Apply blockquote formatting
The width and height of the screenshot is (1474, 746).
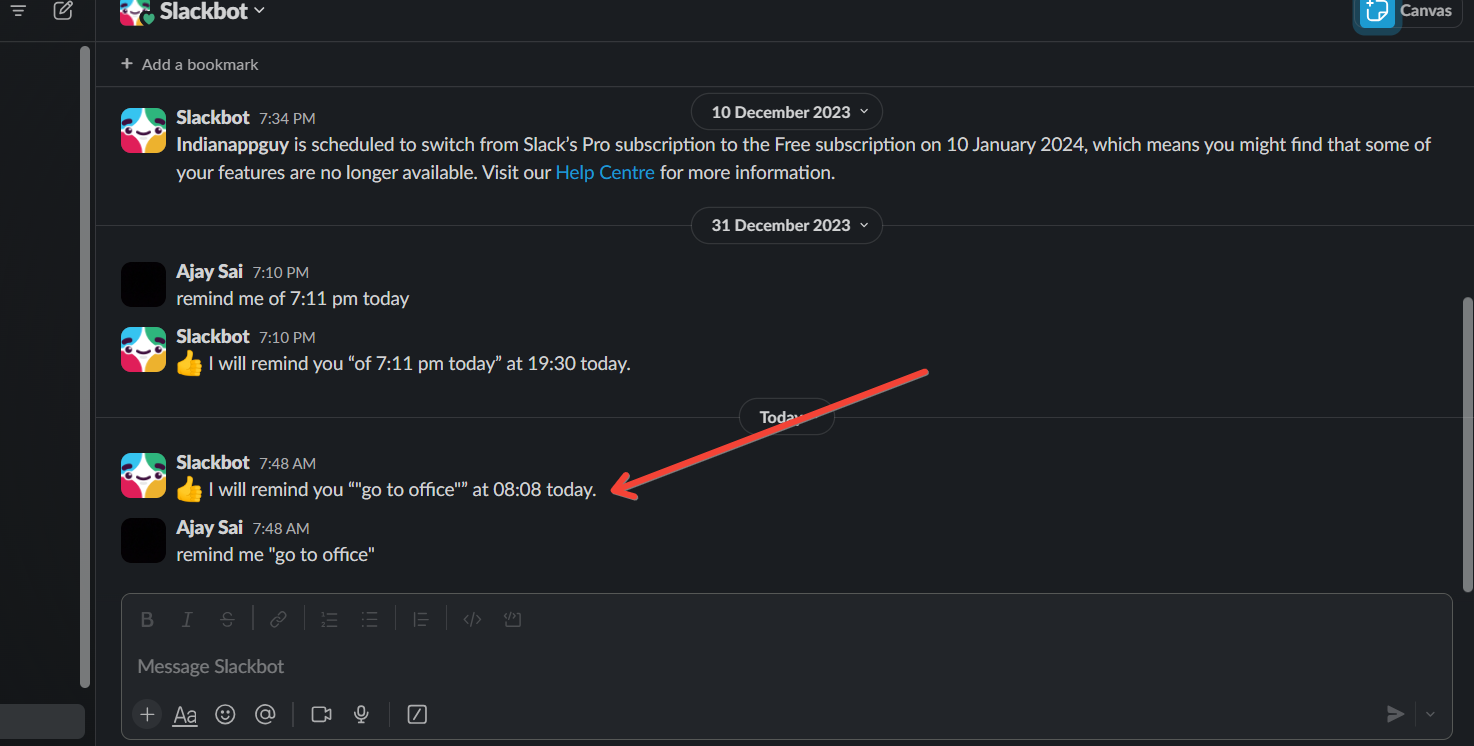(x=421, y=620)
